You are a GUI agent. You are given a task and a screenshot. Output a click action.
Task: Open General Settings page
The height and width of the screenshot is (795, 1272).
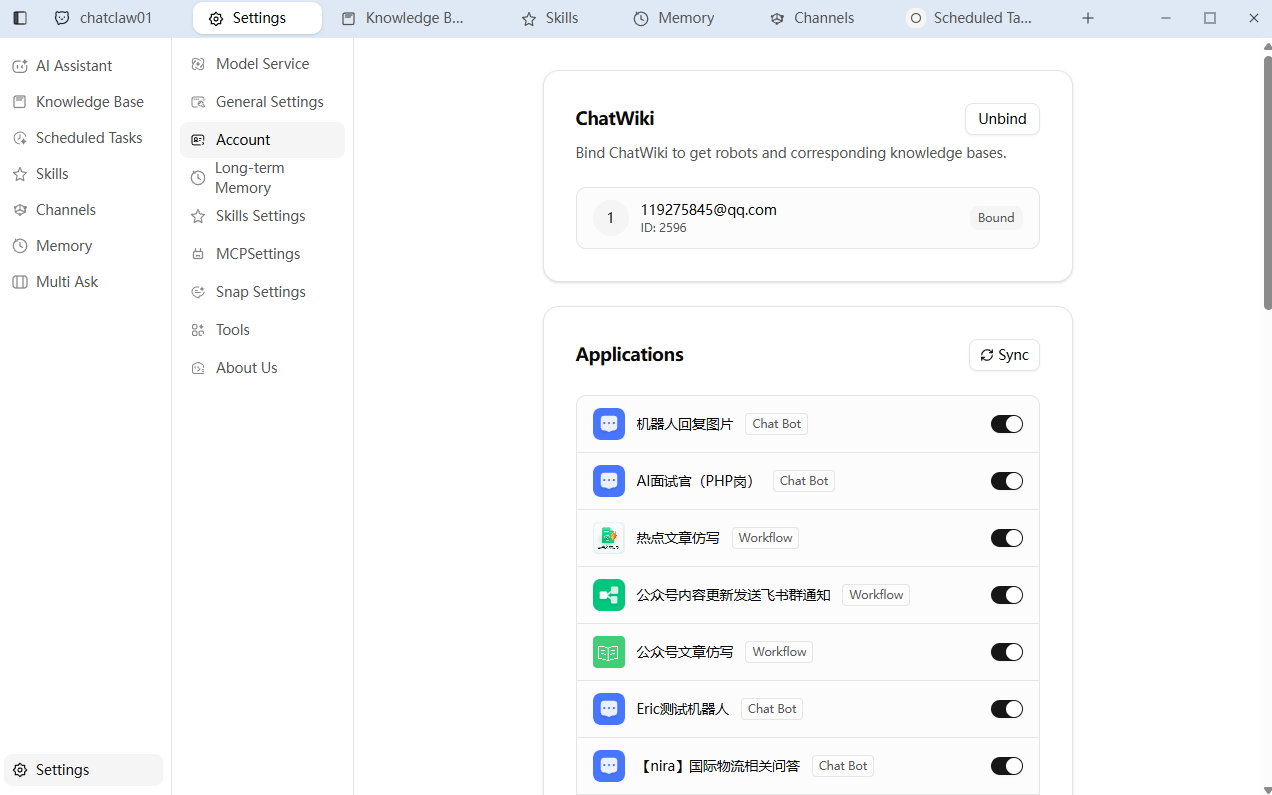[262, 102]
